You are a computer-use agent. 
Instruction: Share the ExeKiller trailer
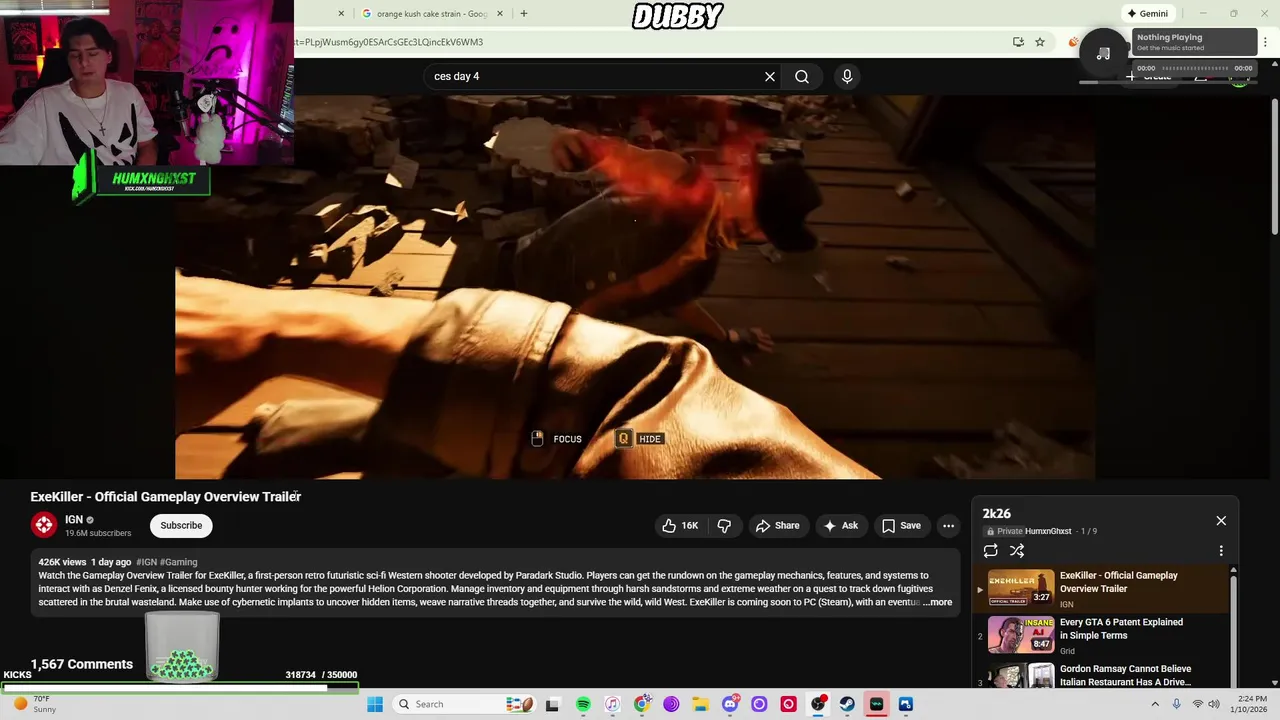[777, 525]
